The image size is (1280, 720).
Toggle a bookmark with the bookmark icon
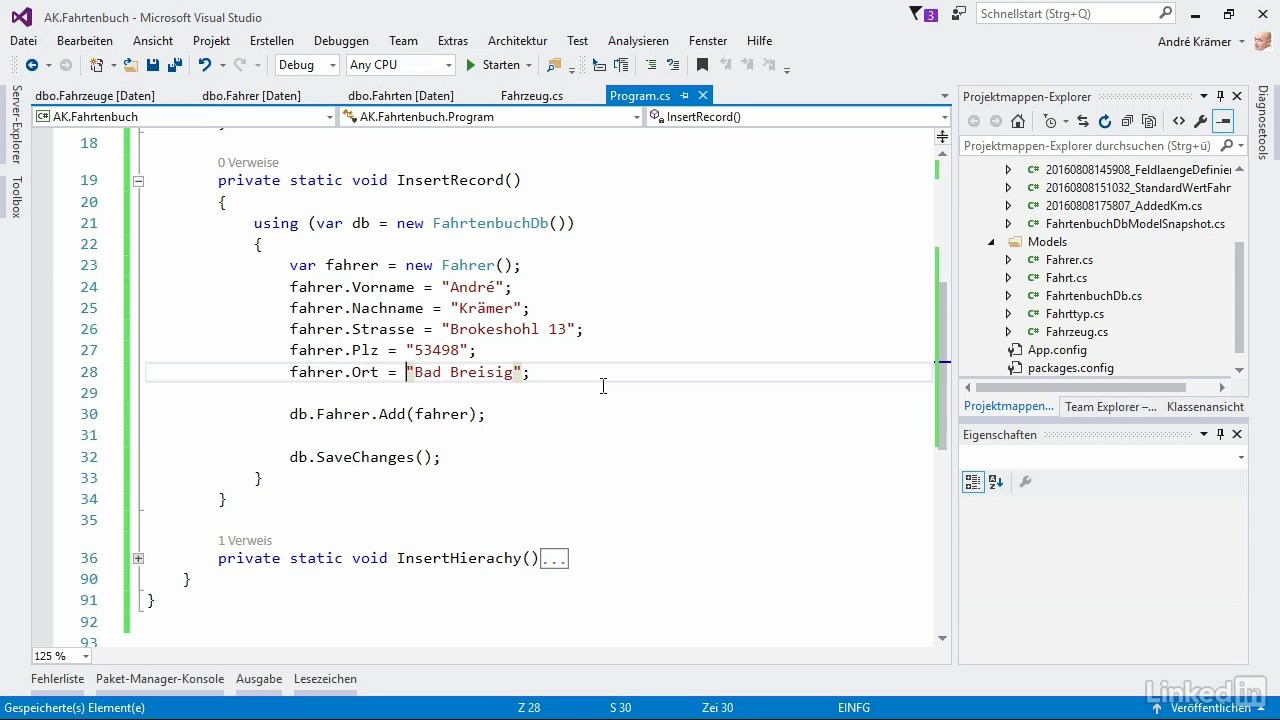(702, 65)
